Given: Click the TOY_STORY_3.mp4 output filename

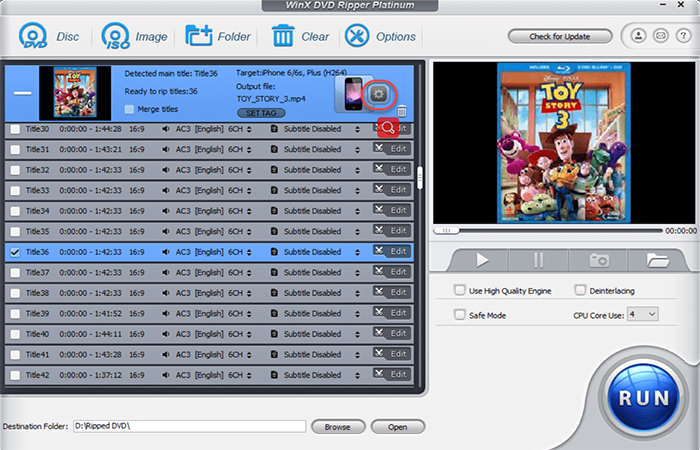Looking at the screenshot, I should click(x=271, y=99).
